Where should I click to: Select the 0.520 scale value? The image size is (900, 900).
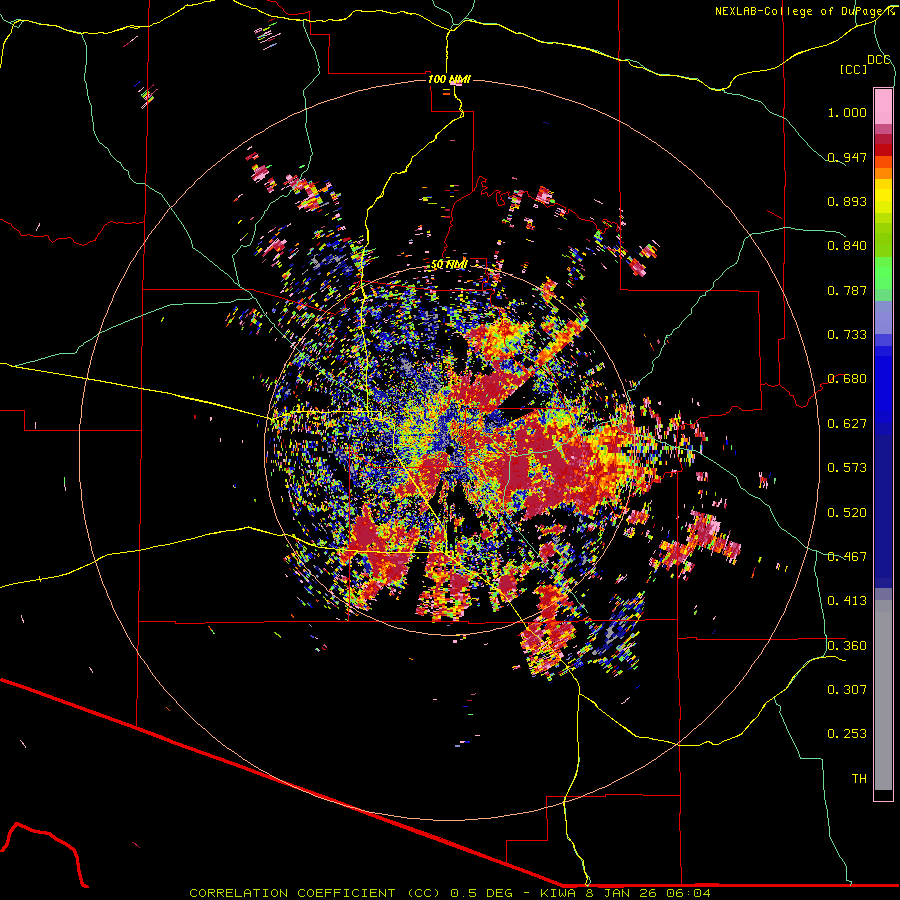(x=847, y=513)
